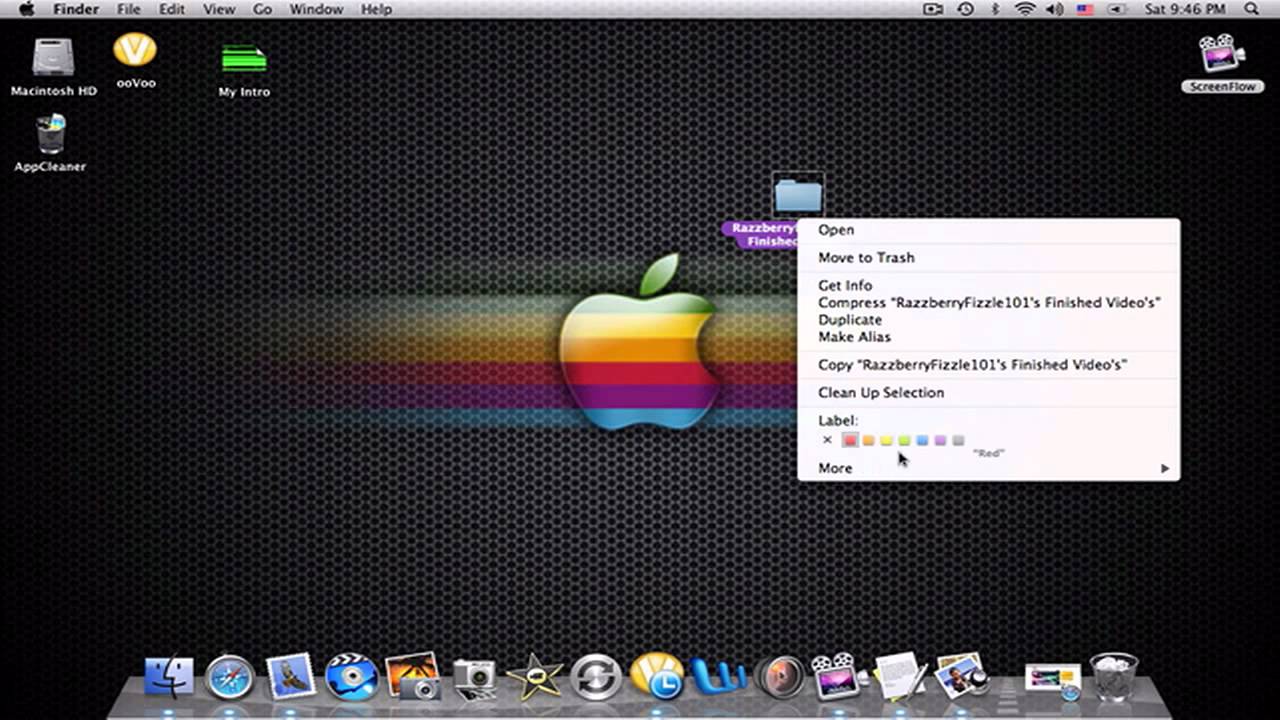Apply the purple label color

point(940,440)
